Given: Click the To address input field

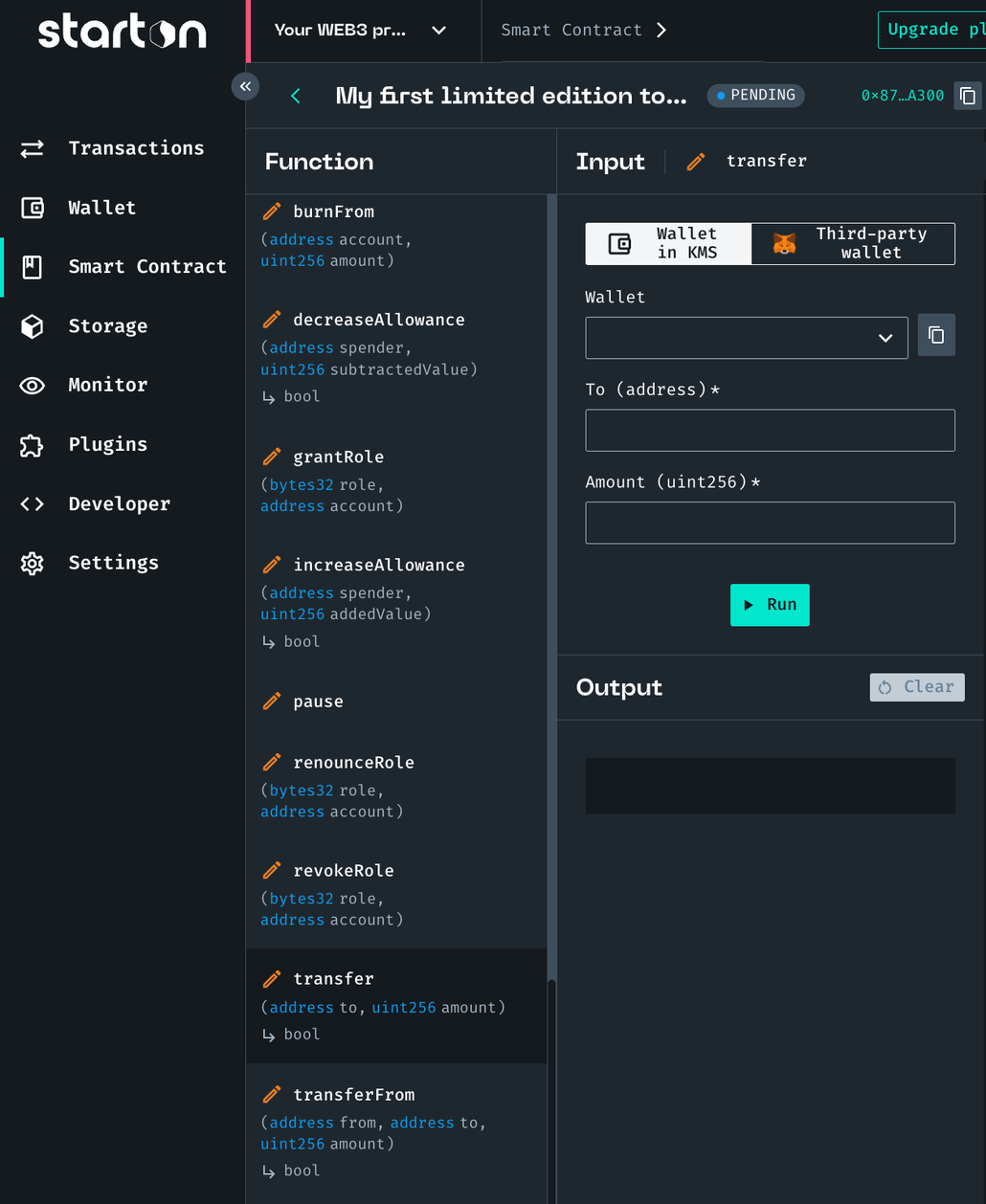Looking at the screenshot, I should click(x=770, y=430).
